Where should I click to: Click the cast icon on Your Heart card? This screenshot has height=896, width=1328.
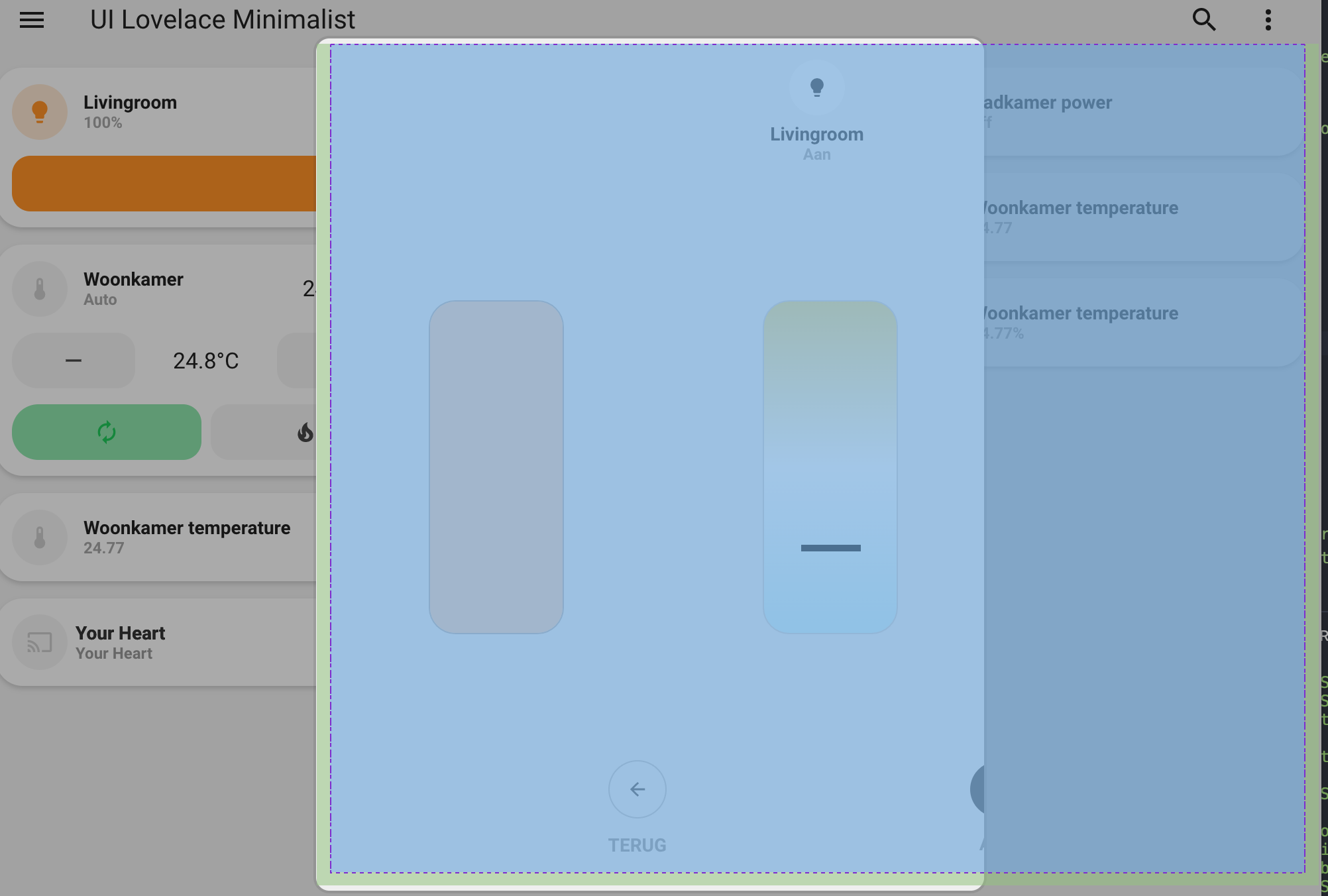(40, 642)
